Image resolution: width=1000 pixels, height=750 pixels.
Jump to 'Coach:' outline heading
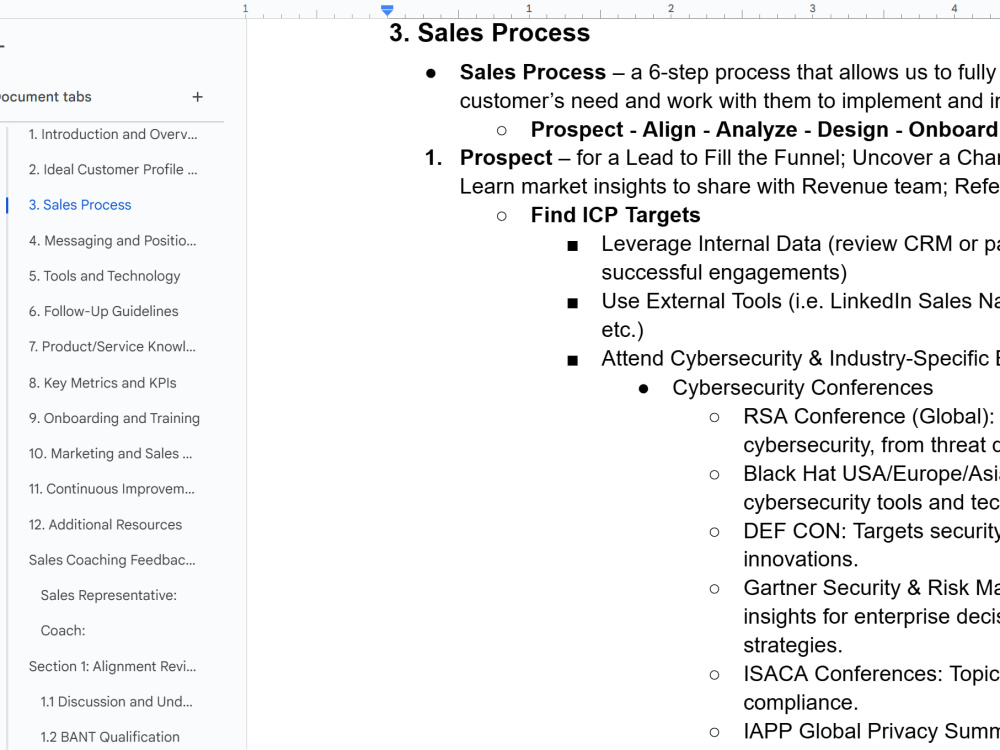click(63, 631)
